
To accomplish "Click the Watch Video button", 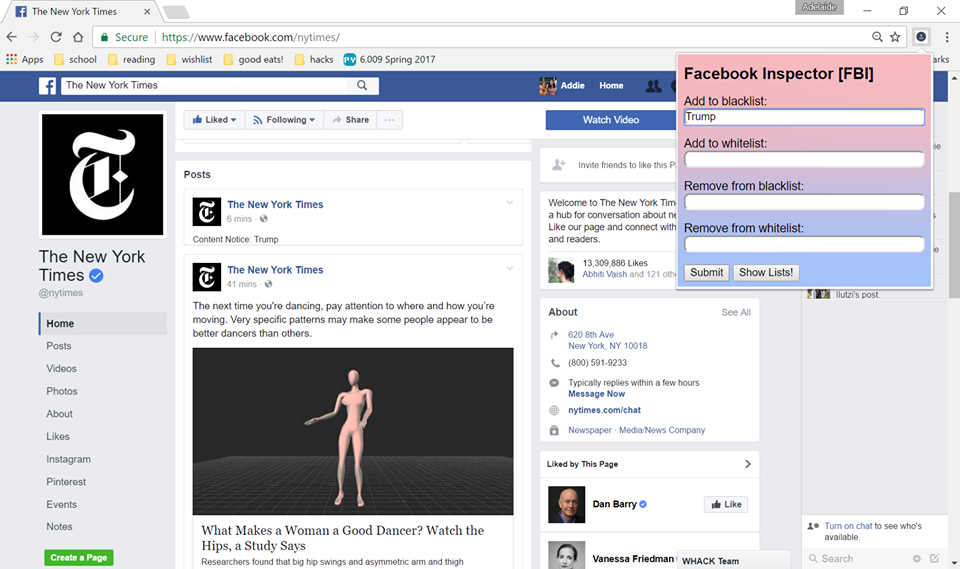I will pos(610,120).
